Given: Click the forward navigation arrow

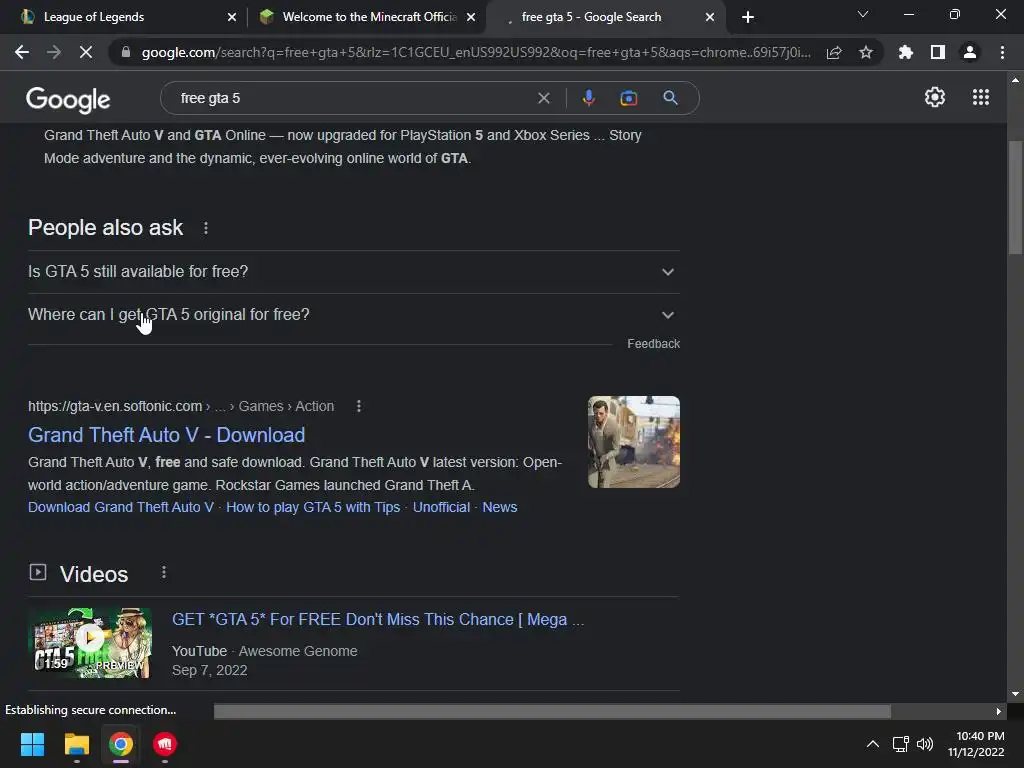Looking at the screenshot, I should pos(54,52).
